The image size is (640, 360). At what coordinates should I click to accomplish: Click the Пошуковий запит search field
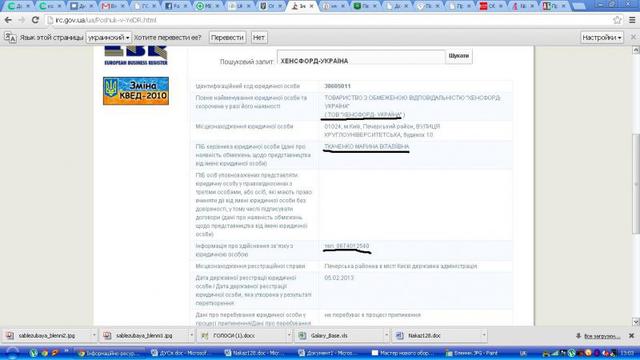click(361, 58)
